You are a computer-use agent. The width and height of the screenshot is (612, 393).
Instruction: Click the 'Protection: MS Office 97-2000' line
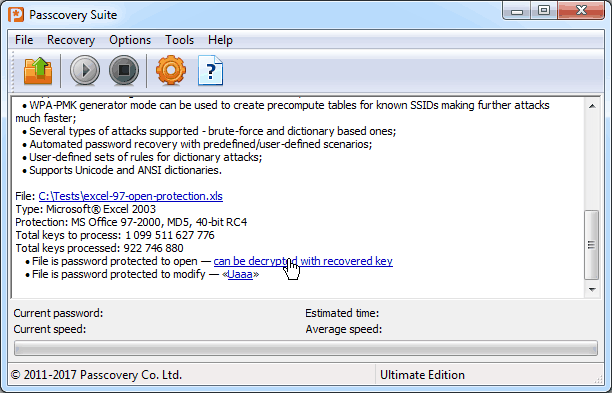pos(131,222)
